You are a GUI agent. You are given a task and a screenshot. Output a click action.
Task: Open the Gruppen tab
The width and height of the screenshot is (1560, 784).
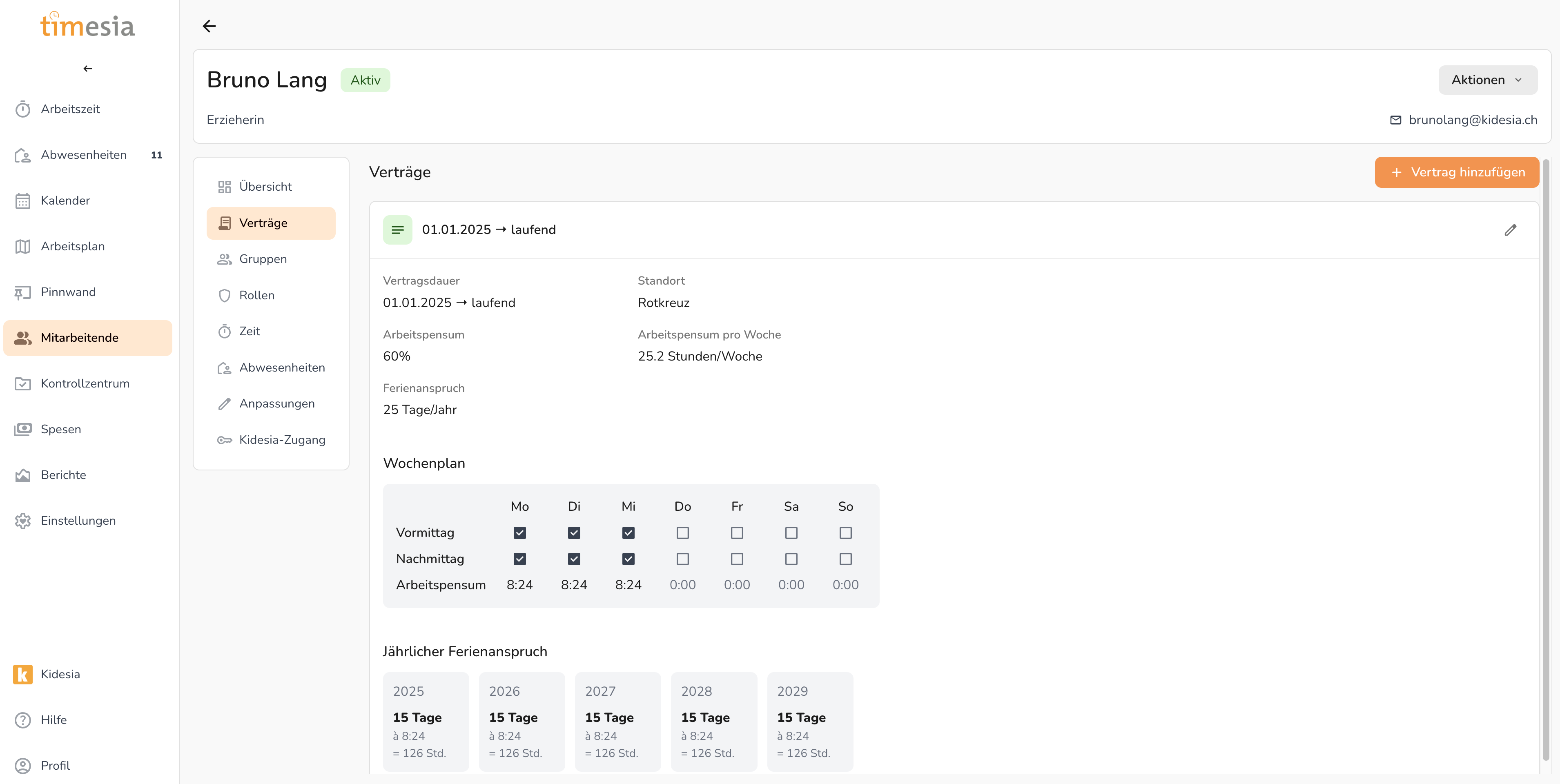pos(263,259)
